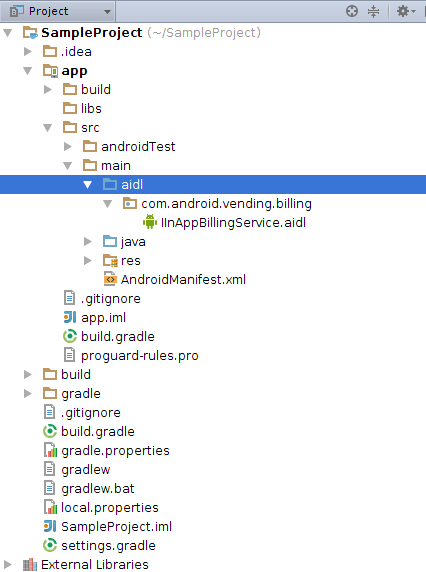This screenshot has width=426, height=572.
Task: Select the root-level build.gradle file
Action: [98, 432]
